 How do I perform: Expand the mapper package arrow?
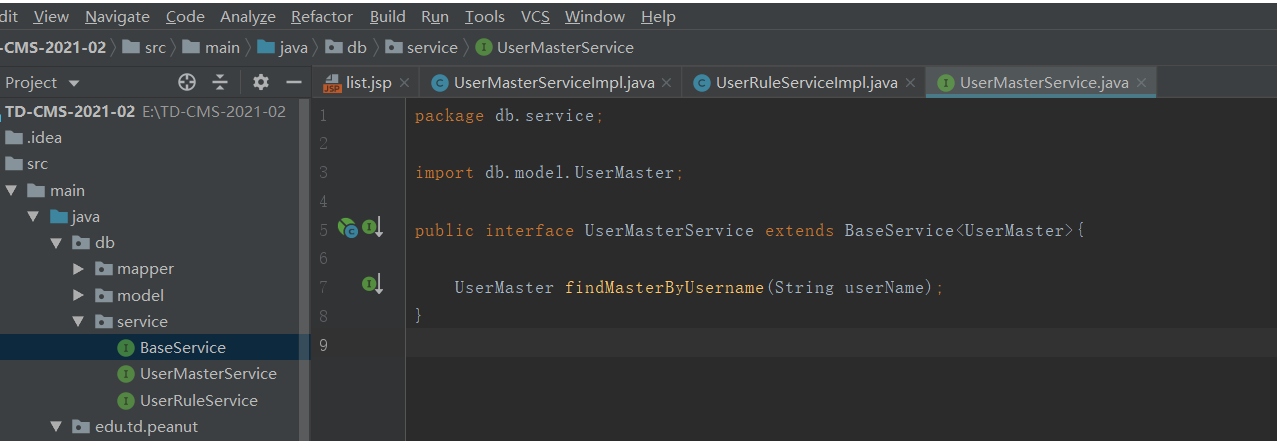79,269
